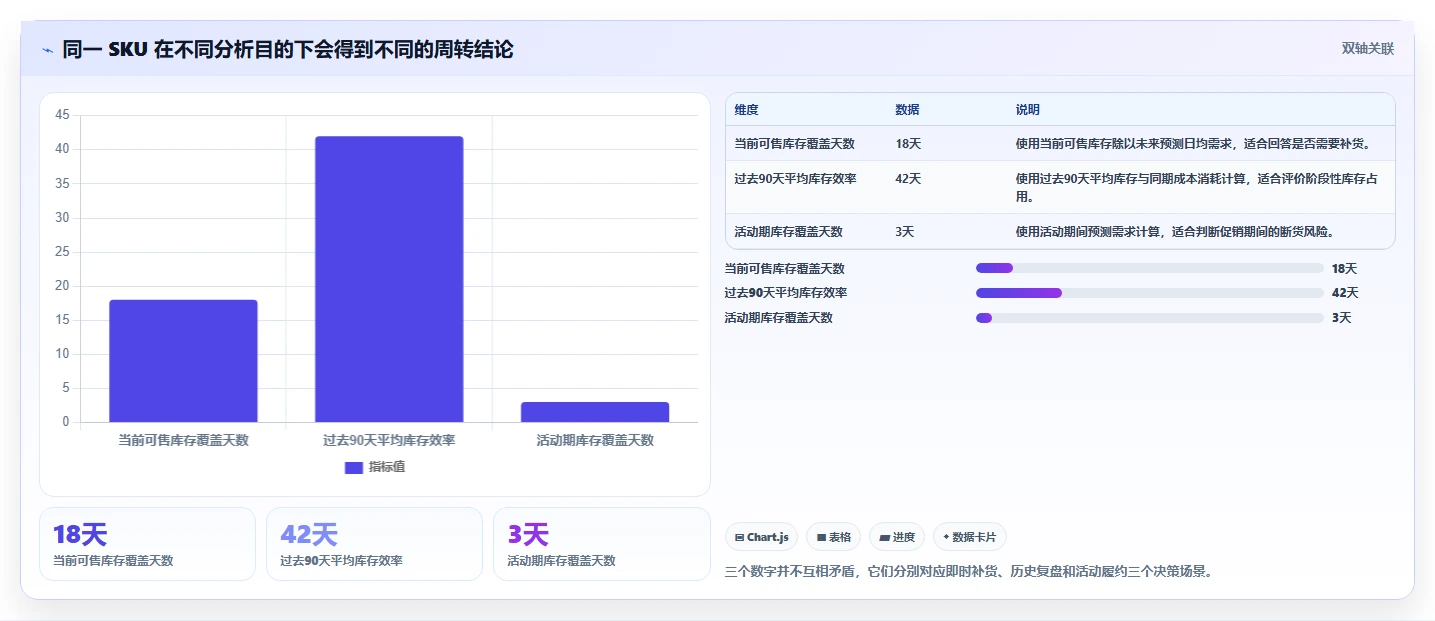Viewport: 1435px width, 621px height.
Task: Click the 当前可售库存覆盖天数 bar in chart
Action: tap(183, 361)
